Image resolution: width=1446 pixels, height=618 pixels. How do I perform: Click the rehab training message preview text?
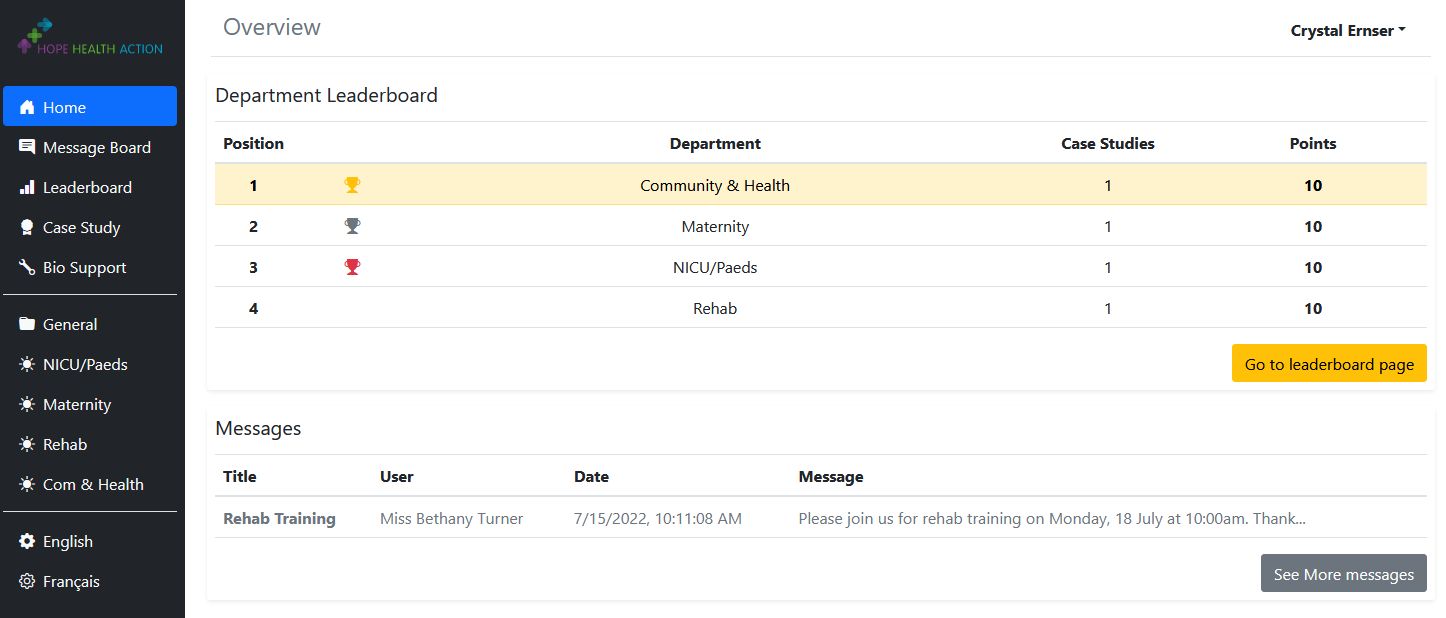1052,518
